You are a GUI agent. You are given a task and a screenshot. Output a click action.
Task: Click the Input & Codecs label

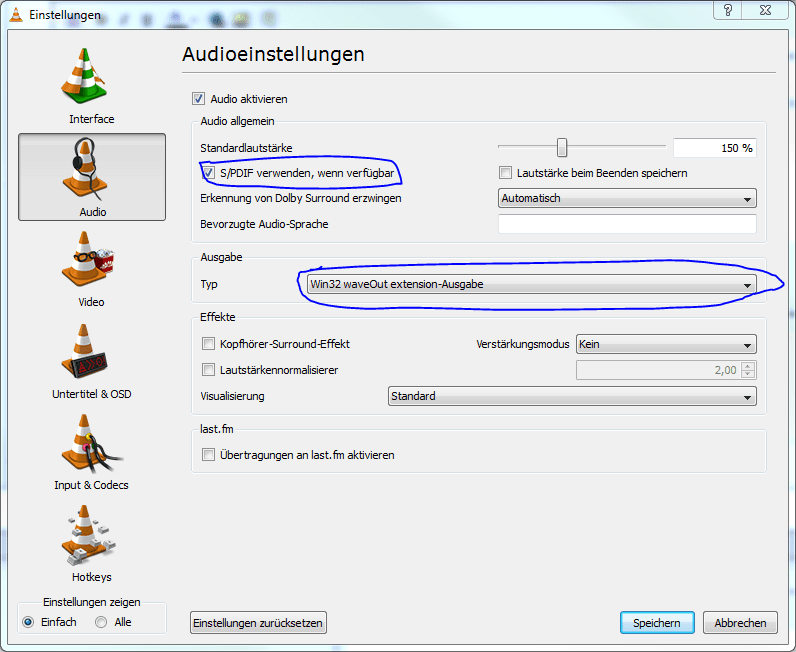(x=91, y=485)
